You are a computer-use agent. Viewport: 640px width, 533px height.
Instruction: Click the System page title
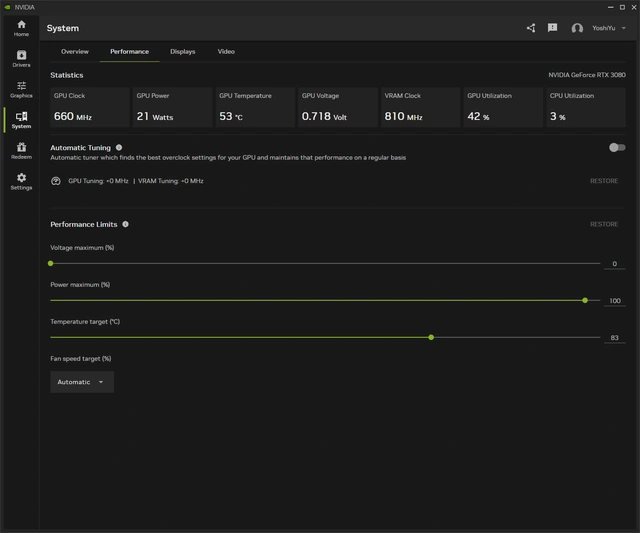63,28
